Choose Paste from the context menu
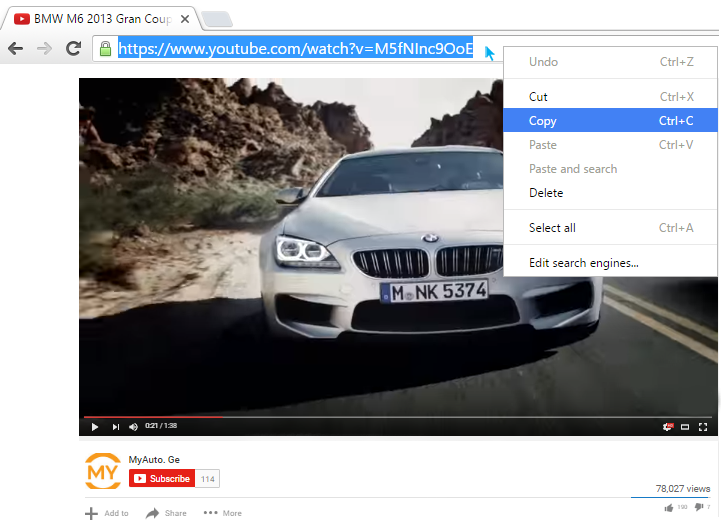The image size is (721, 525). click(610, 145)
